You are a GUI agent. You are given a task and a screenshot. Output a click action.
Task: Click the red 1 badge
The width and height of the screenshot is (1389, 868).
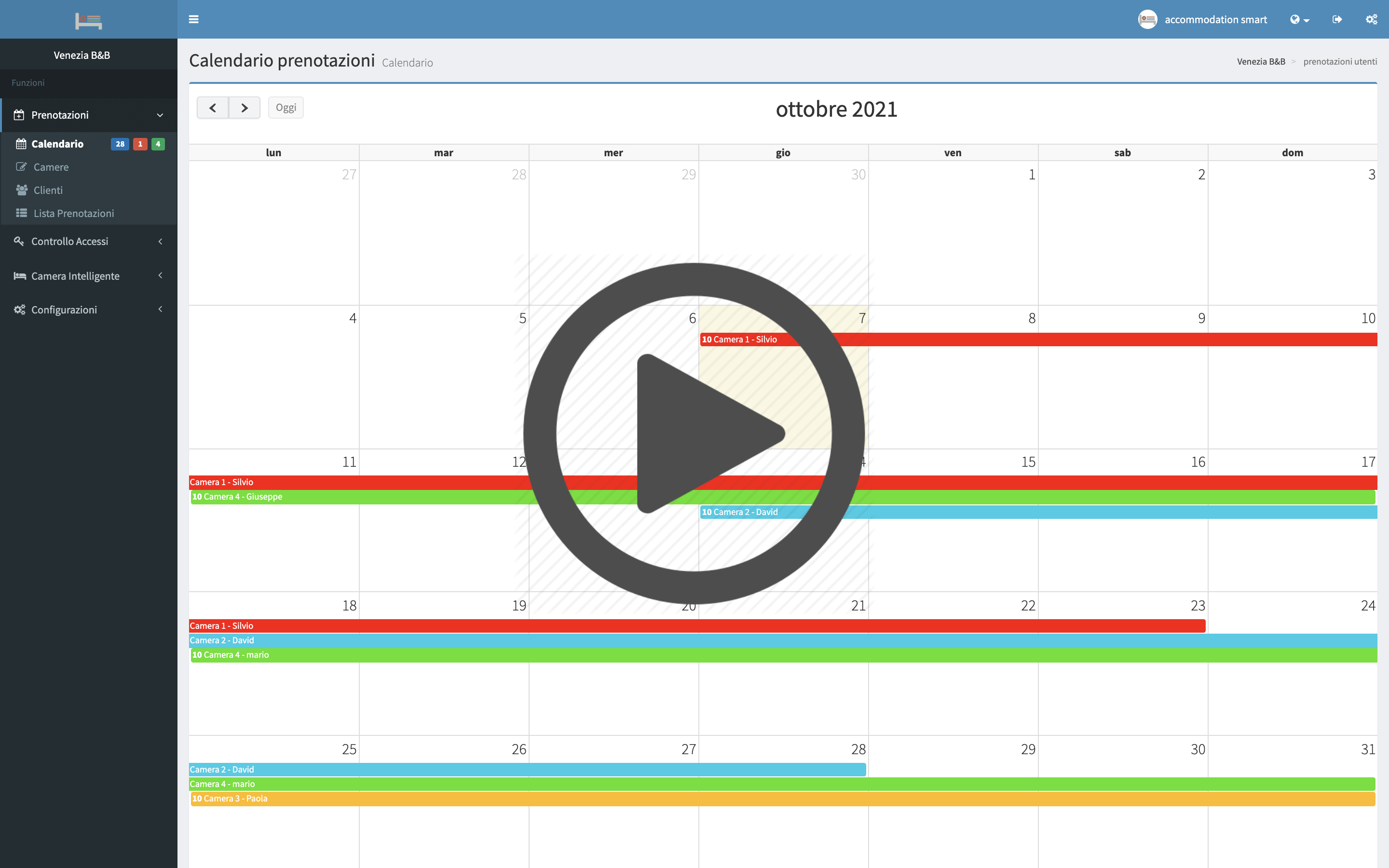tap(140, 144)
